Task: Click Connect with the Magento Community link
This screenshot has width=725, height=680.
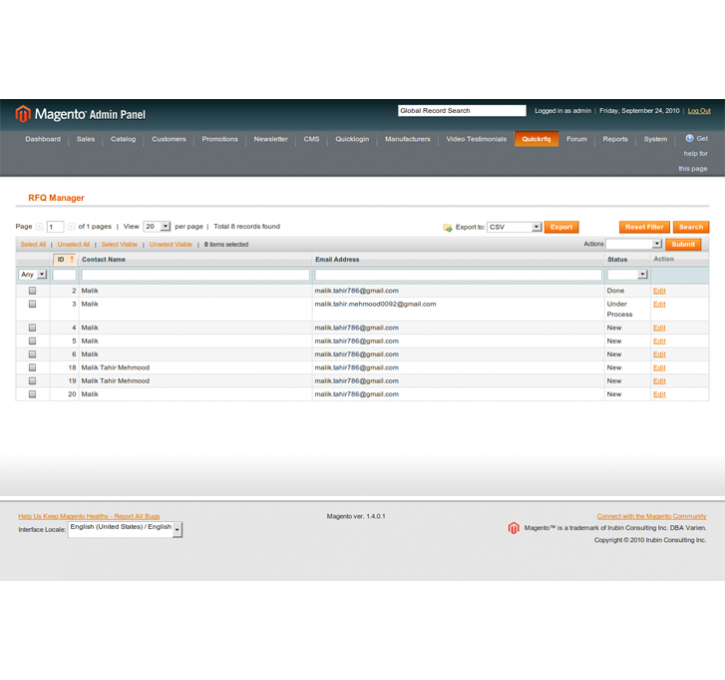Action: click(x=651, y=516)
